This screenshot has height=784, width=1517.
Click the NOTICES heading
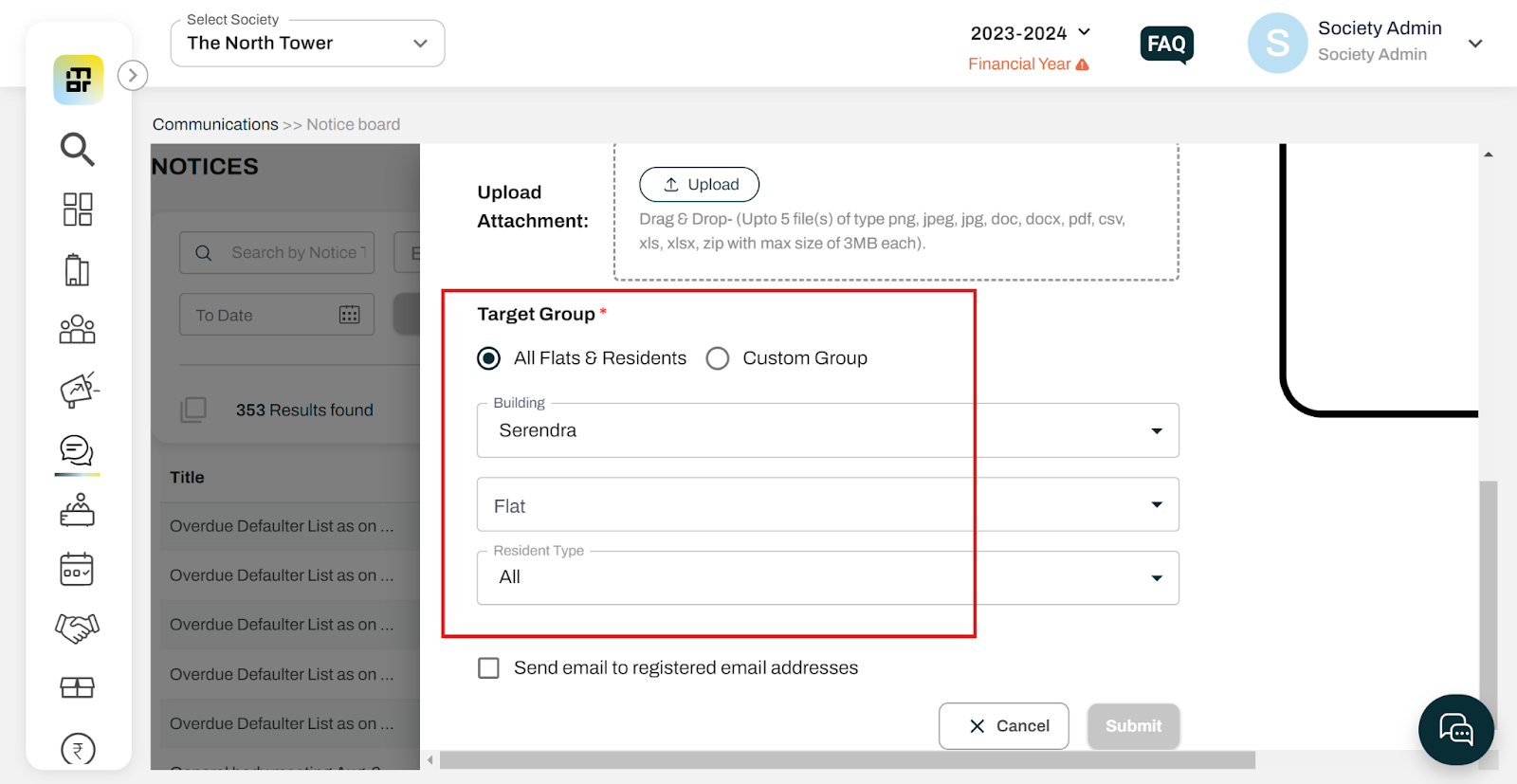[x=206, y=167]
